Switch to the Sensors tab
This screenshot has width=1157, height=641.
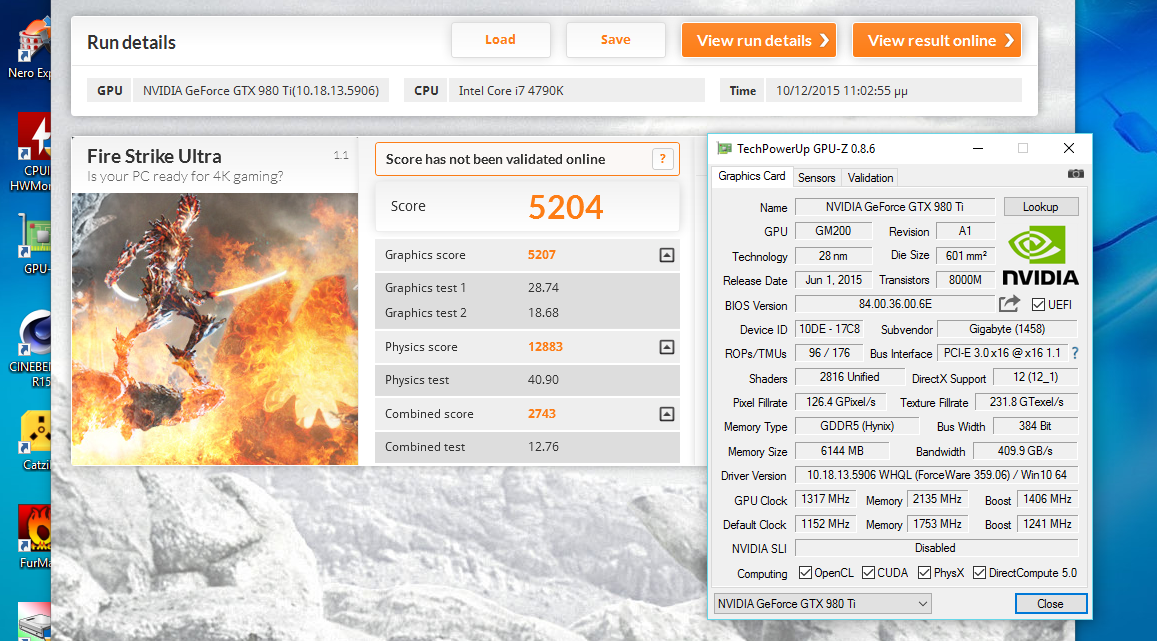pyautogui.click(x=816, y=178)
